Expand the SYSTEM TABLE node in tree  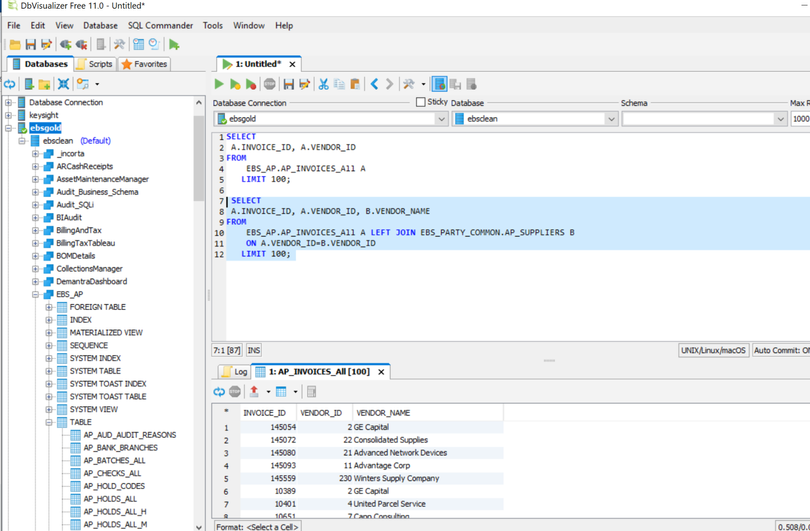tap(49, 371)
